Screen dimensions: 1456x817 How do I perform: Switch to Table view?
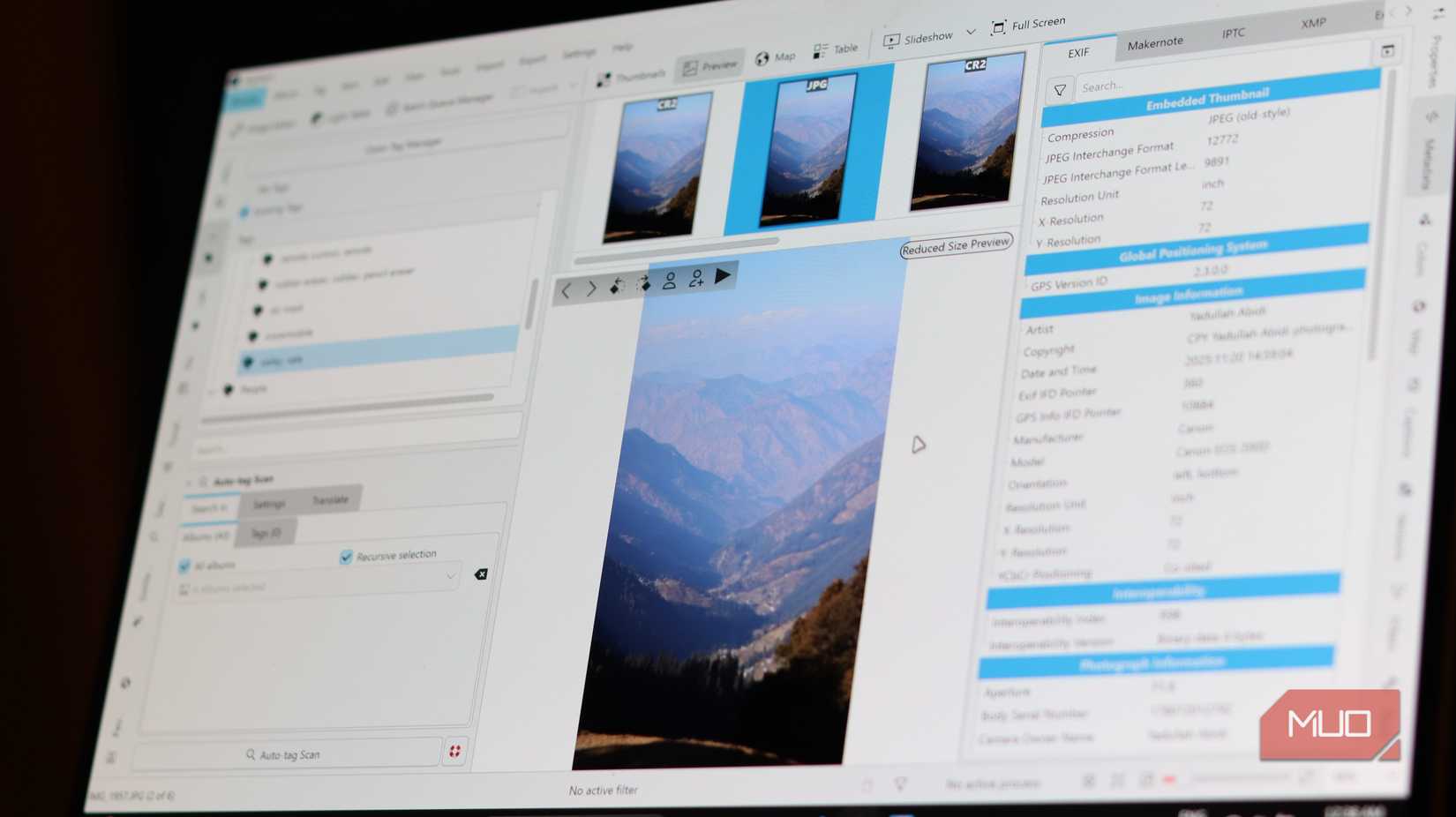pyautogui.click(x=836, y=49)
